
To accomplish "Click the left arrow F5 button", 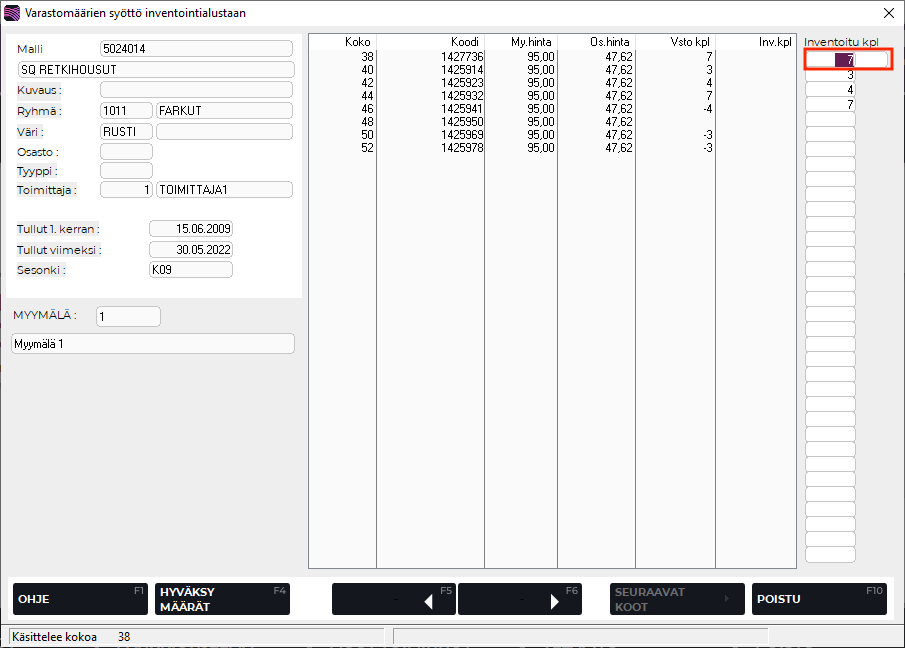I will pyautogui.click(x=393, y=599).
